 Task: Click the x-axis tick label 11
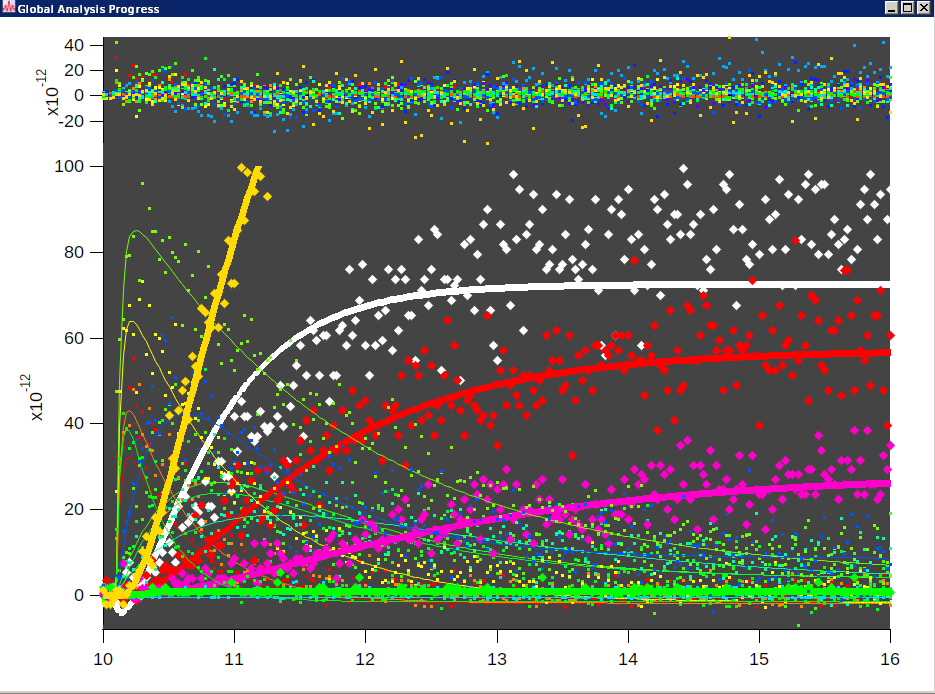click(234, 659)
